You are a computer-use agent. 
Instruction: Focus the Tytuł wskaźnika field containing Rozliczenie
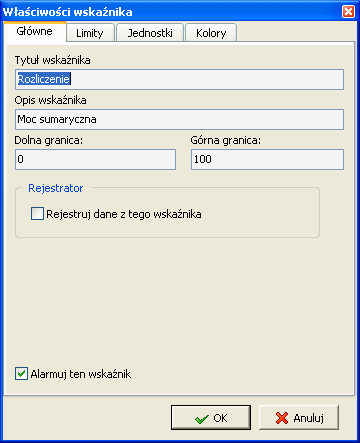tap(179, 79)
